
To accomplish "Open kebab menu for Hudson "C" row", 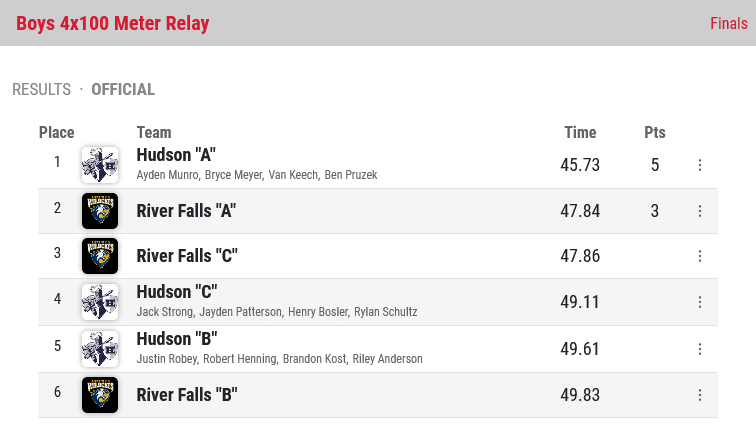I will [x=700, y=302].
